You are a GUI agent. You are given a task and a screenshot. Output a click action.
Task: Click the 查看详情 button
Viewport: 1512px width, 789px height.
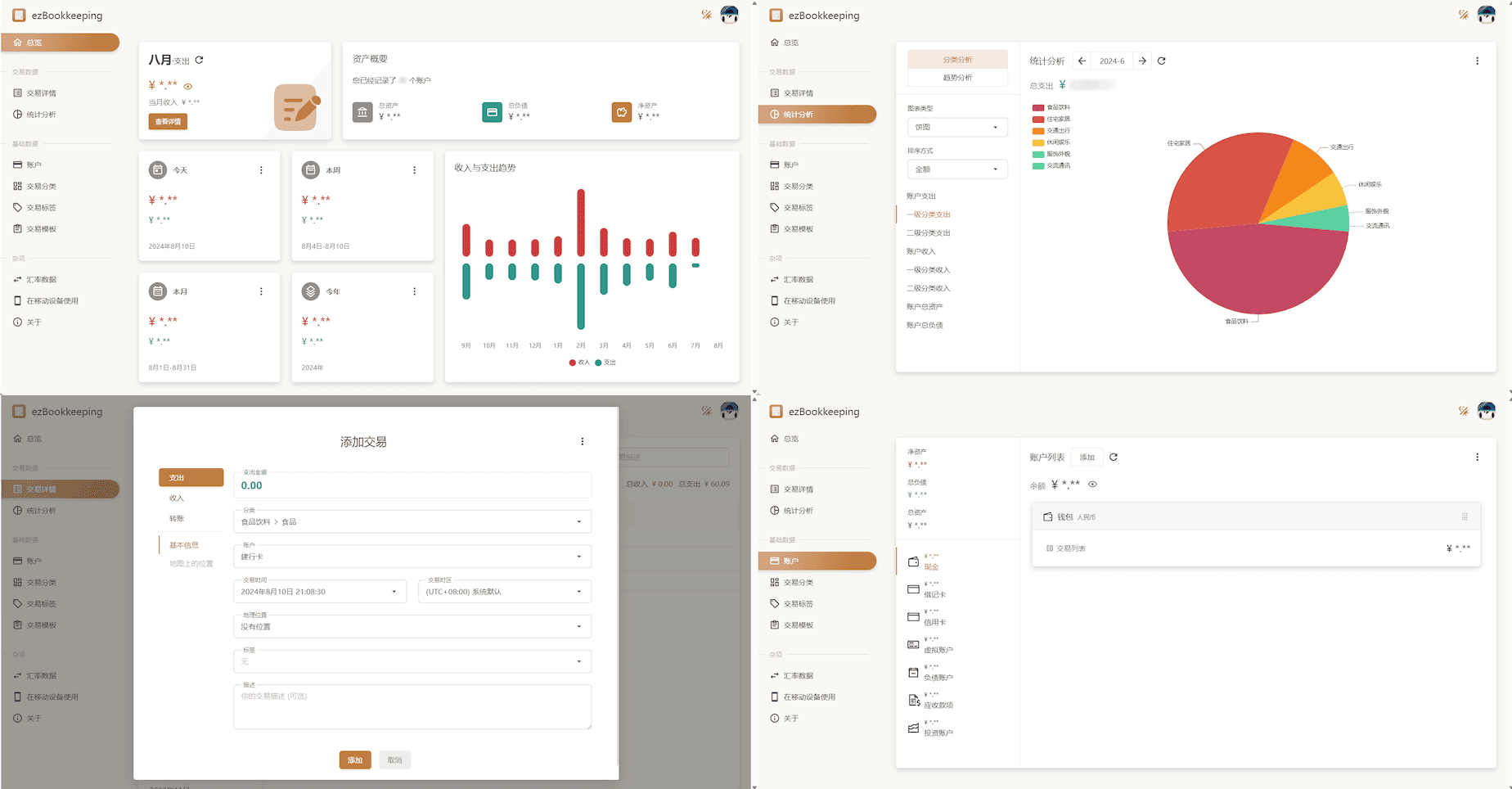pyautogui.click(x=167, y=120)
